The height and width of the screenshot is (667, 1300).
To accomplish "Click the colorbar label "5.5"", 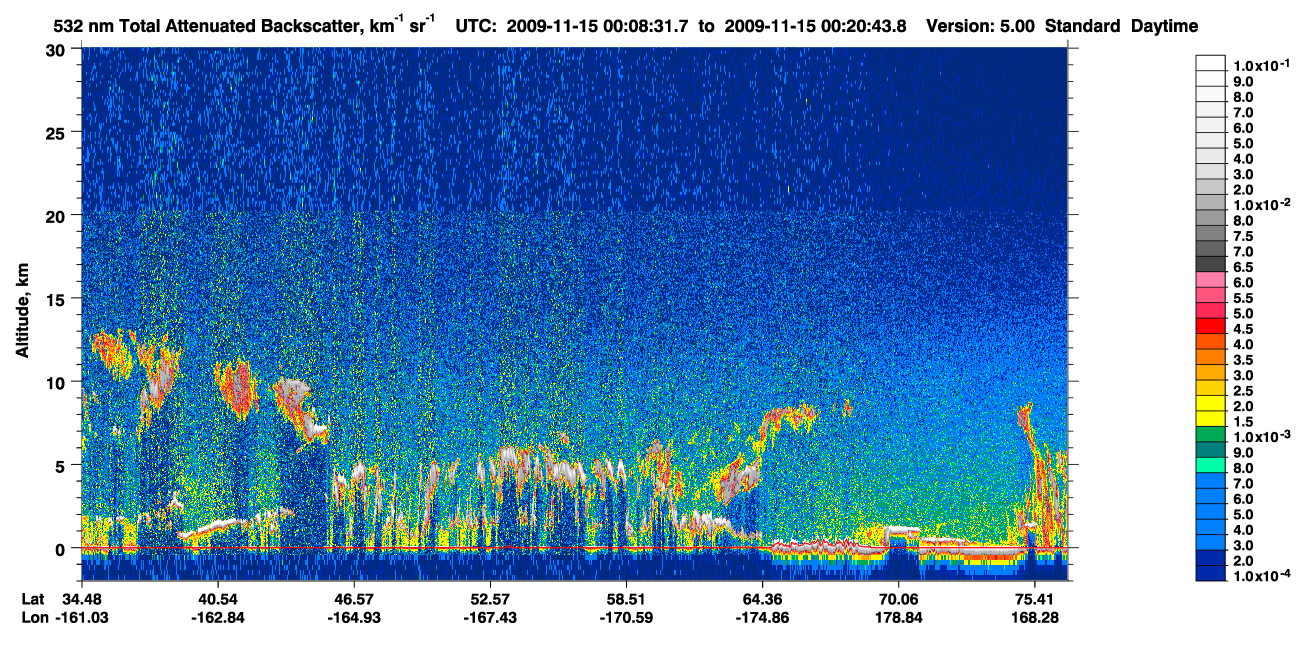I will coord(1242,297).
